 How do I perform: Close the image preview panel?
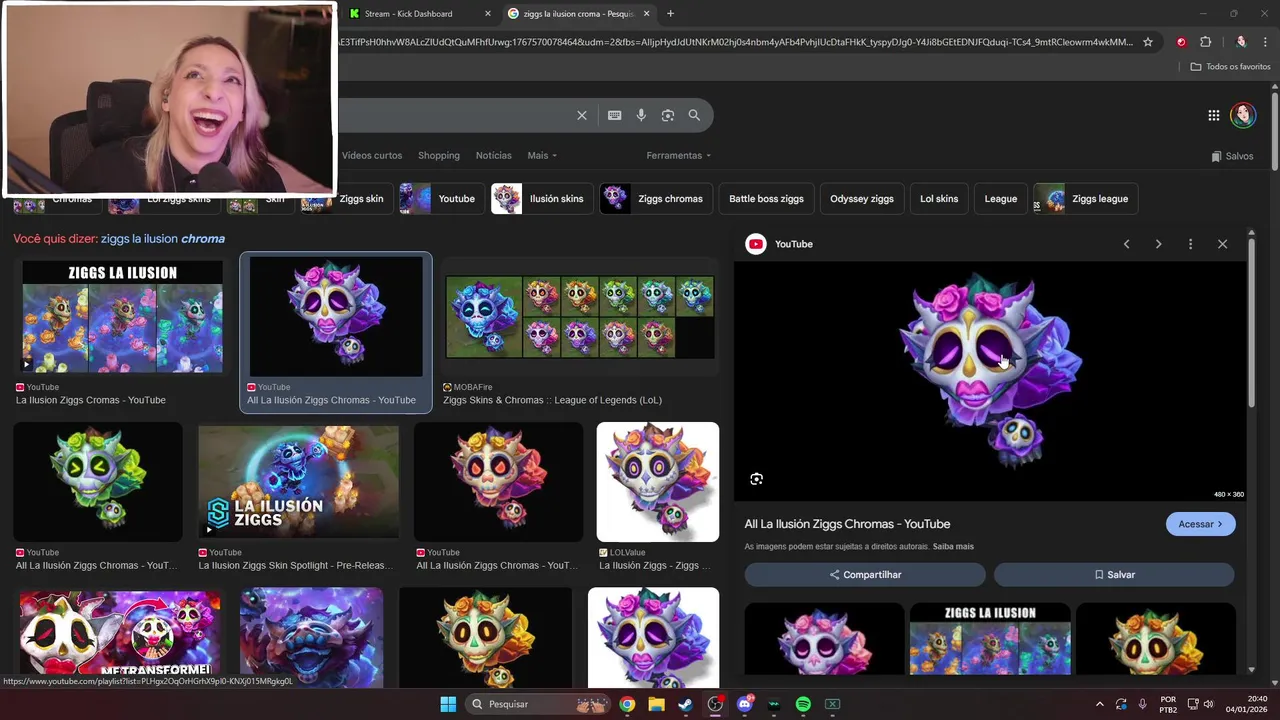pos(1222,244)
